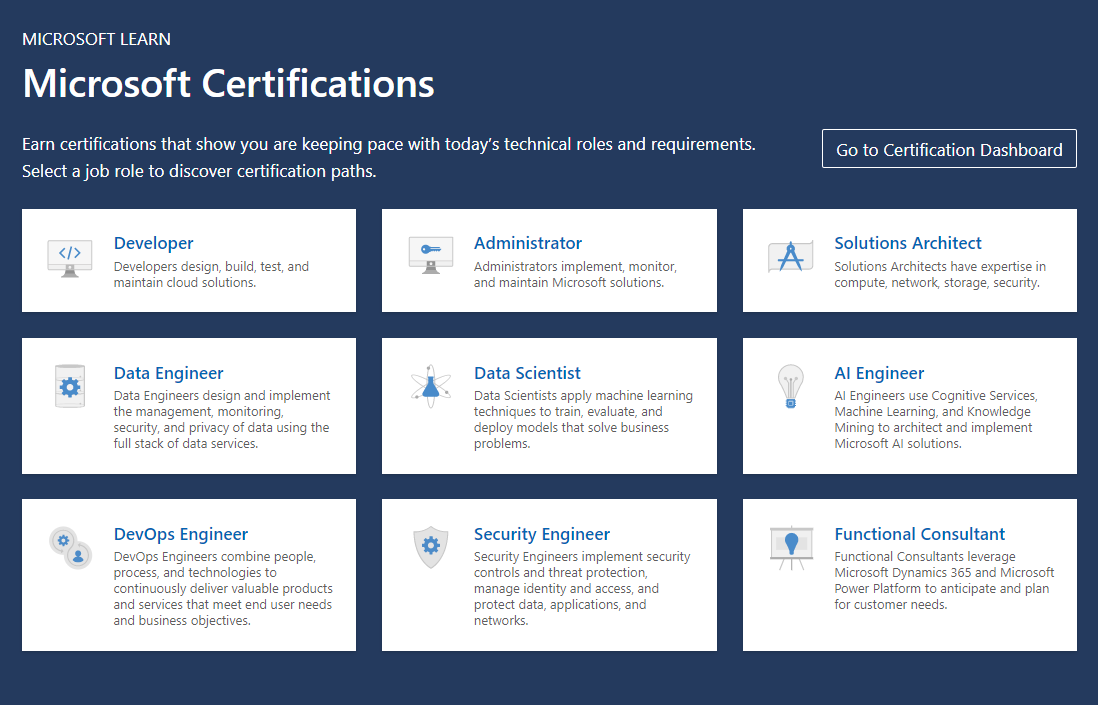Click 'Earn certifications that show' intro text
This screenshot has height=705, width=1098.
click(389, 144)
